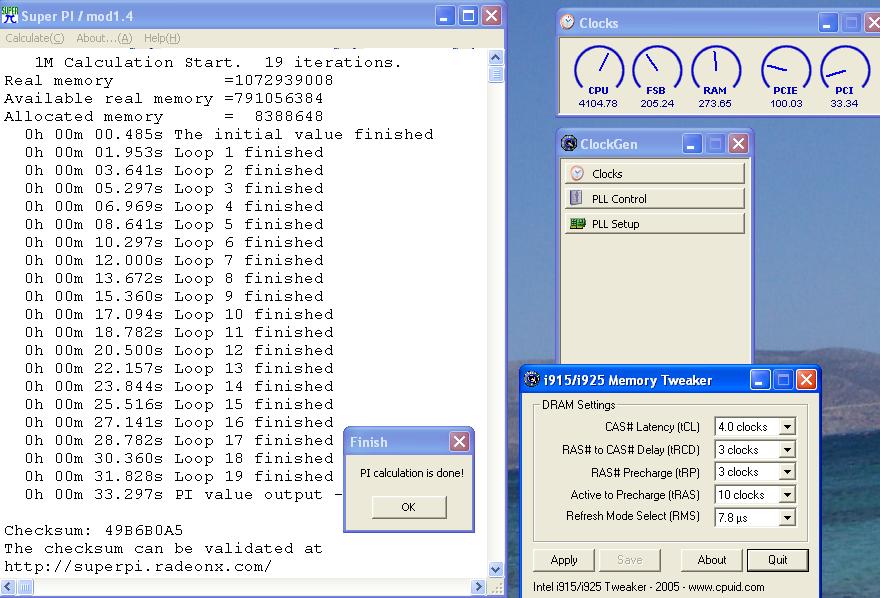Click scroll left arrow in Super PI

tap(8, 587)
